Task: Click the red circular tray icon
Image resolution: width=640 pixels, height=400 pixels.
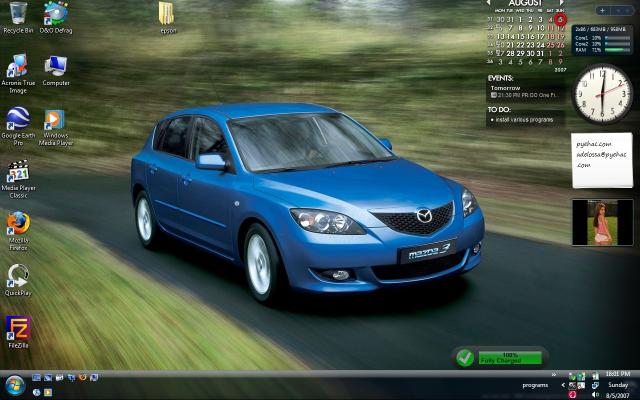Action: [572, 395]
